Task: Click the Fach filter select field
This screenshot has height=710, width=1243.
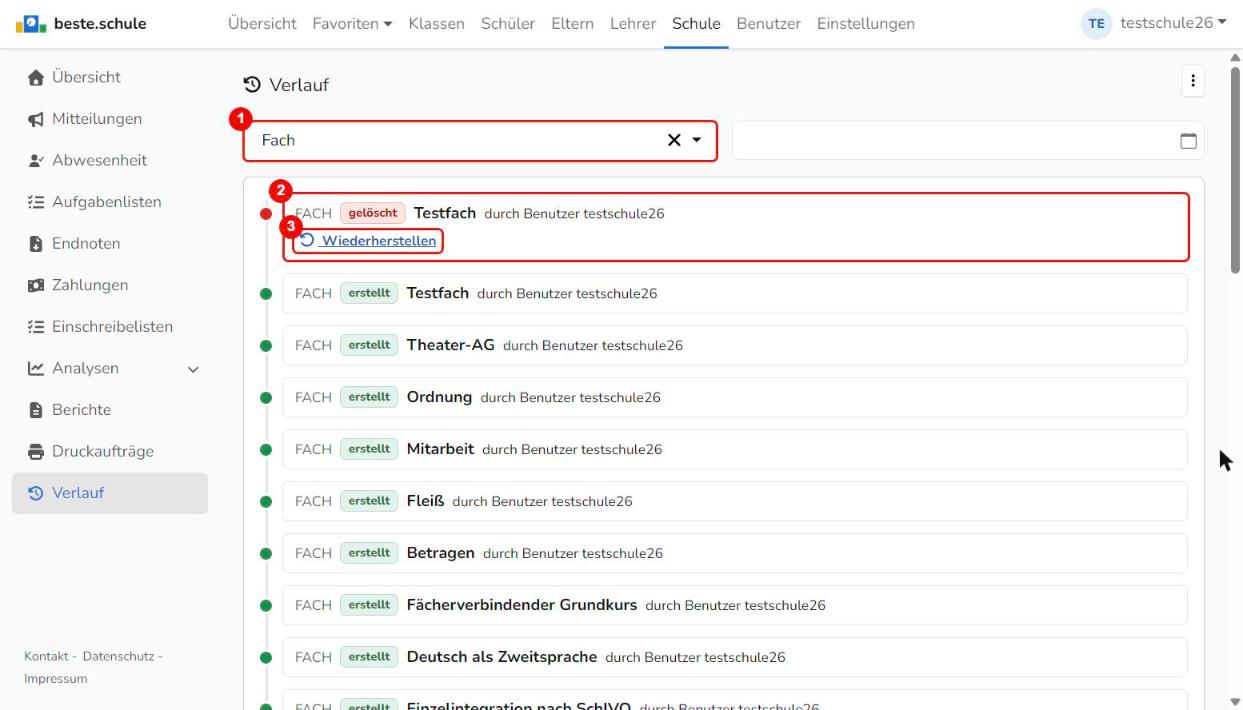Action: (480, 140)
